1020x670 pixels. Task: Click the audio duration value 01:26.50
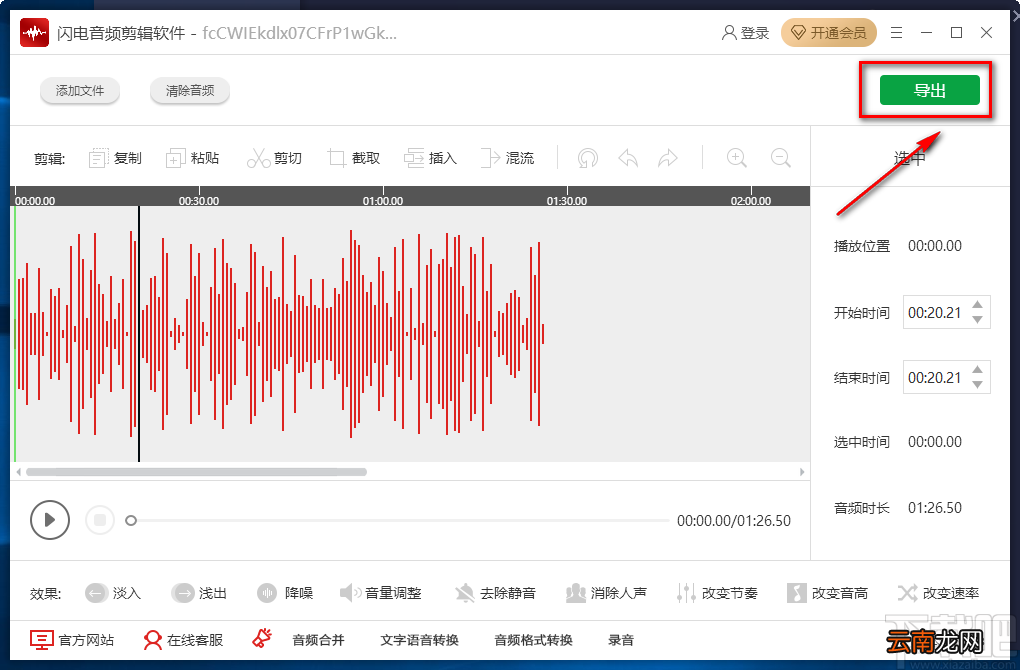[935, 507]
